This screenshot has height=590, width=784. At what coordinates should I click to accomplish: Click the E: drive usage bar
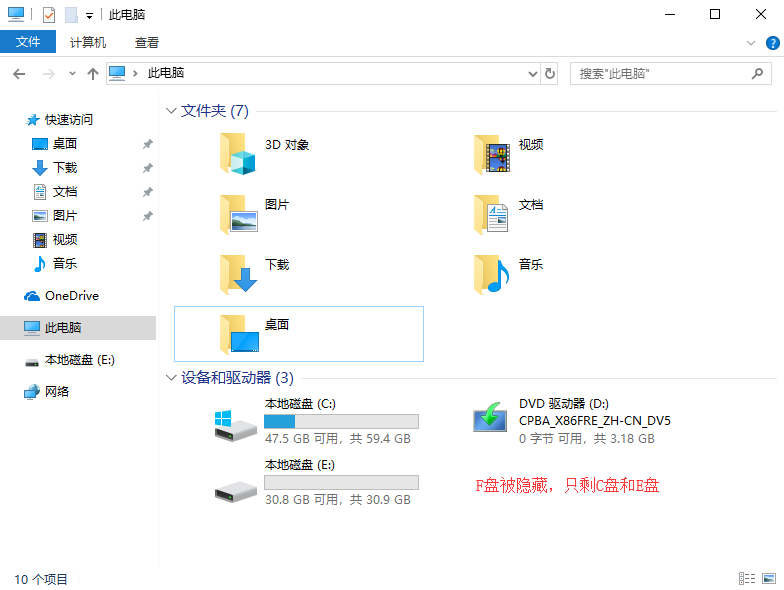(342, 482)
